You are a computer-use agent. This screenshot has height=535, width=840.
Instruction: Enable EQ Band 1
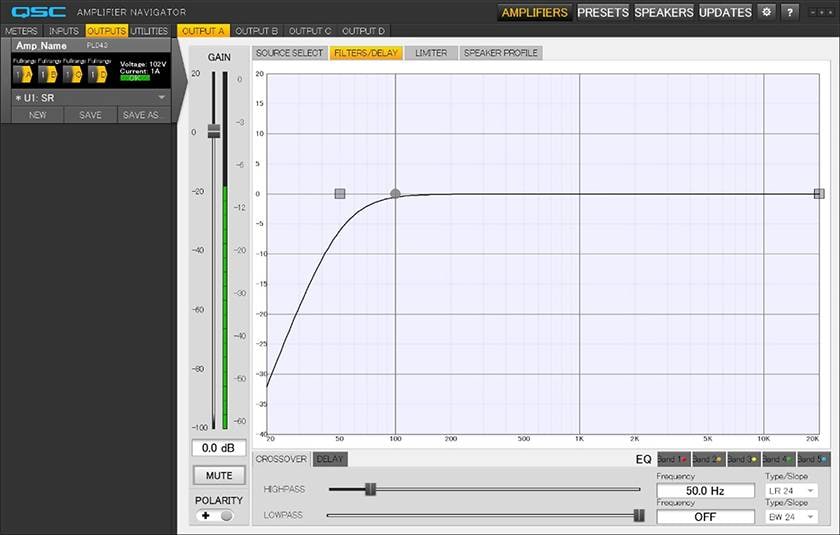(672, 459)
